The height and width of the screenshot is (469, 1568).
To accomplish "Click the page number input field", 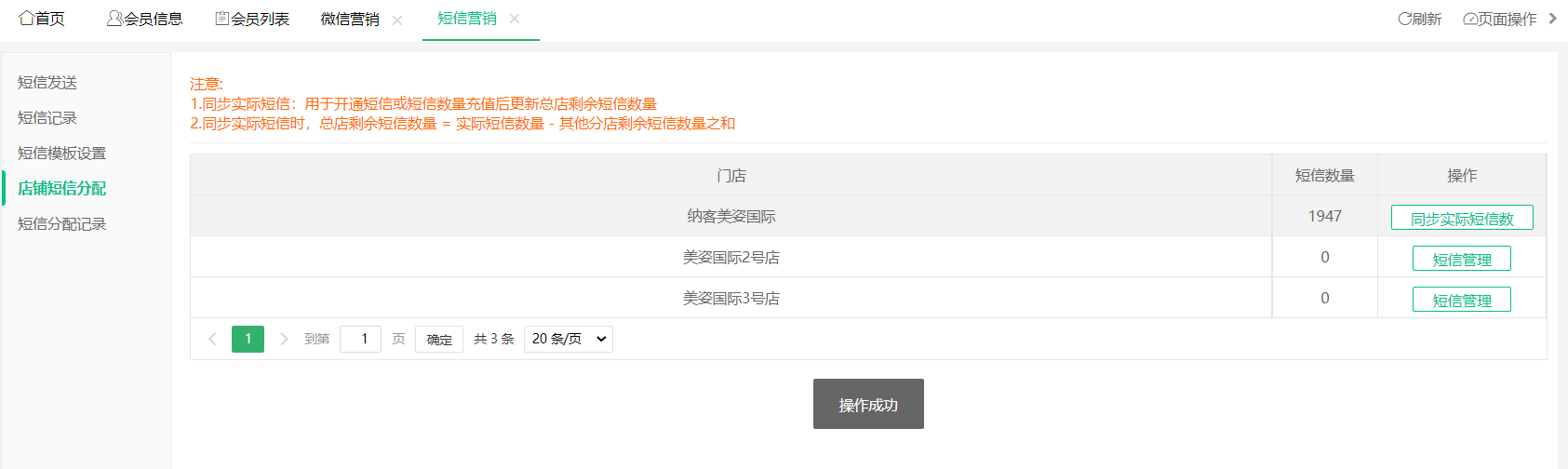I will click(x=360, y=339).
